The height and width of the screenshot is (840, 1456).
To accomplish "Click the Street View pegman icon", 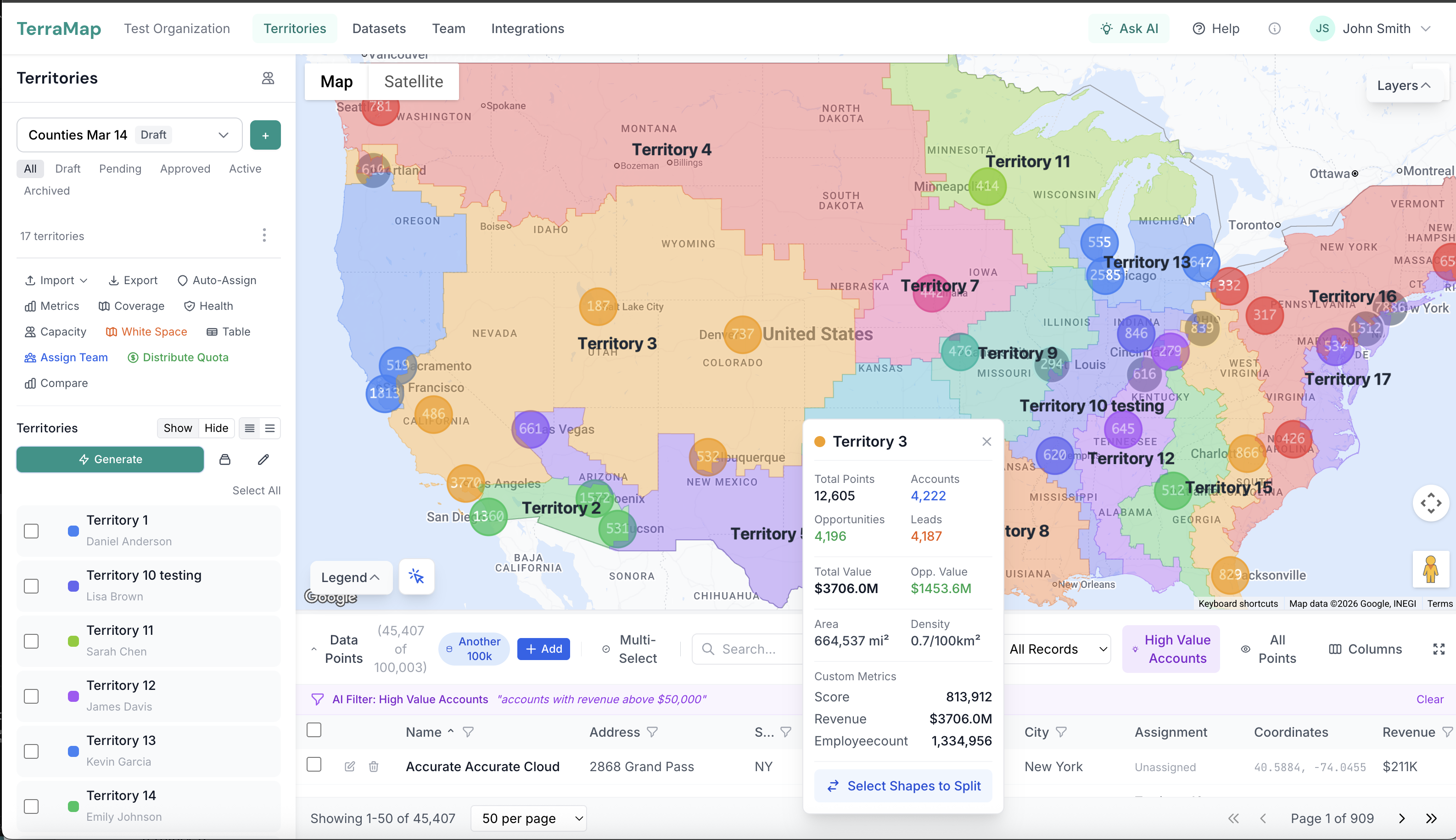I will (x=1431, y=569).
